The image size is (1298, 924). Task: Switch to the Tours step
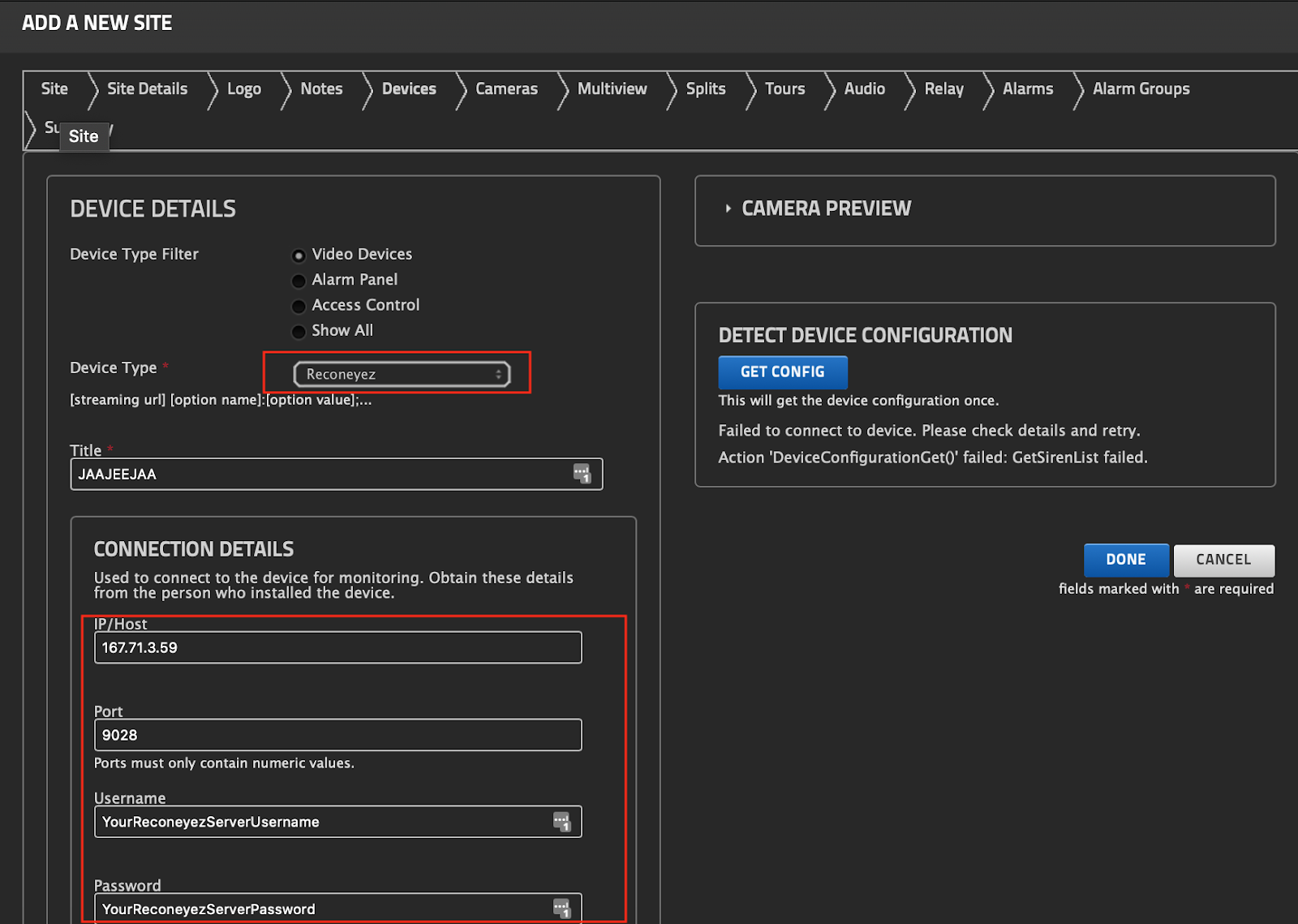(785, 88)
